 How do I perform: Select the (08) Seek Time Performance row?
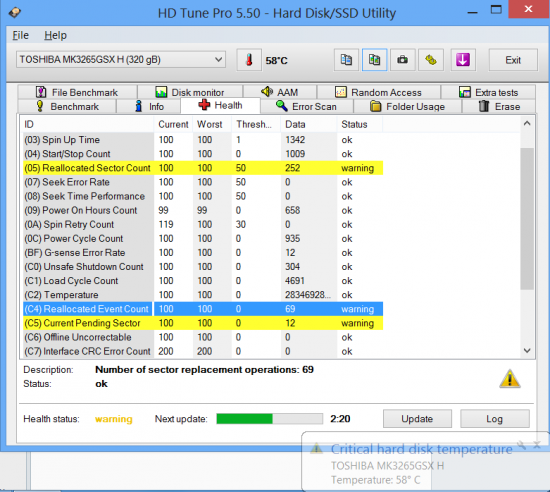(203, 196)
